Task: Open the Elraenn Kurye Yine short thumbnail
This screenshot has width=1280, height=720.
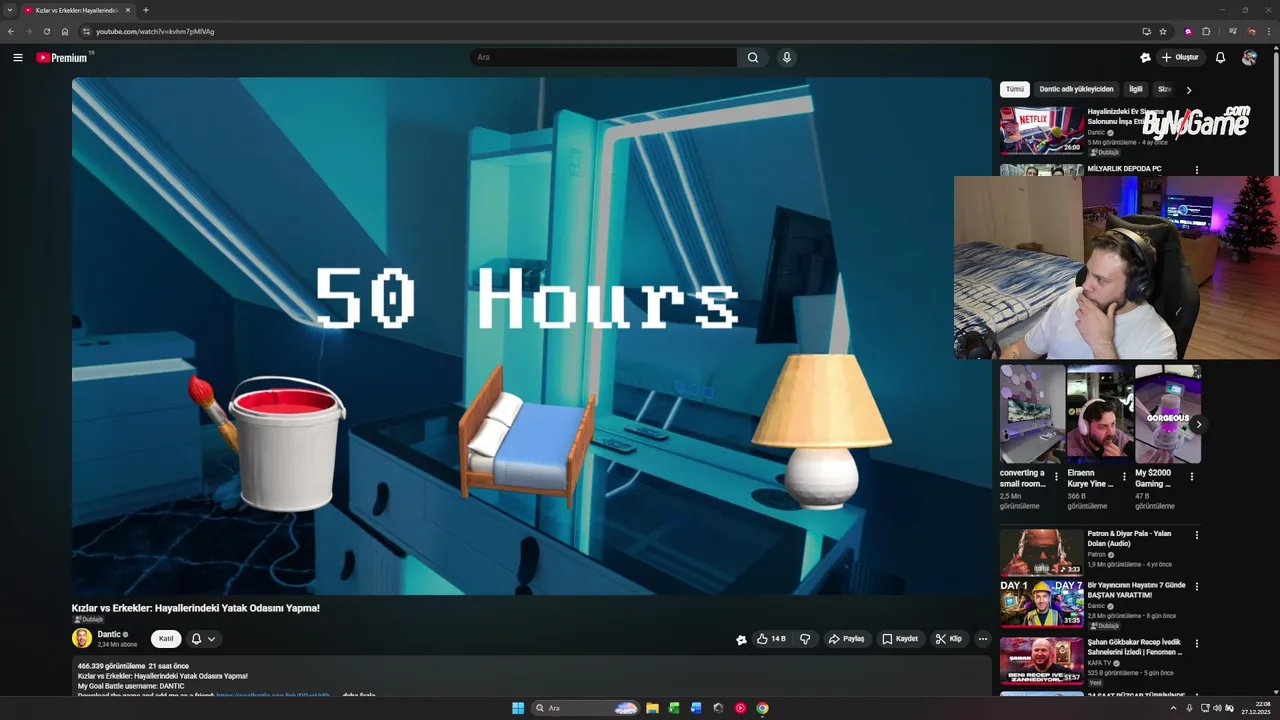Action: pyautogui.click(x=1100, y=414)
